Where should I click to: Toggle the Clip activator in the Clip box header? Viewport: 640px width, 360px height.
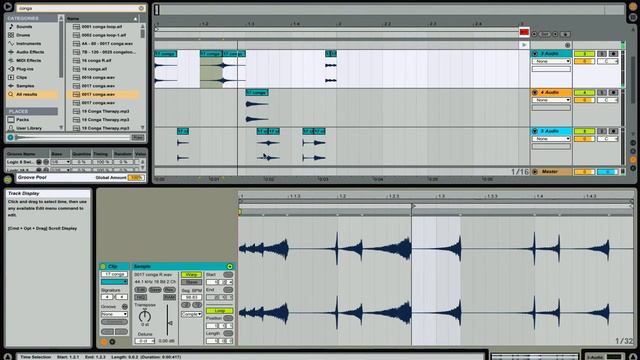tap(103, 267)
